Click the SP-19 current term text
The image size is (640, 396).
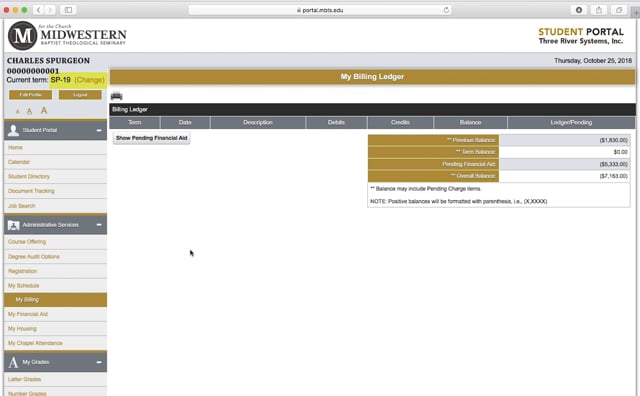[x=60, y=80]
